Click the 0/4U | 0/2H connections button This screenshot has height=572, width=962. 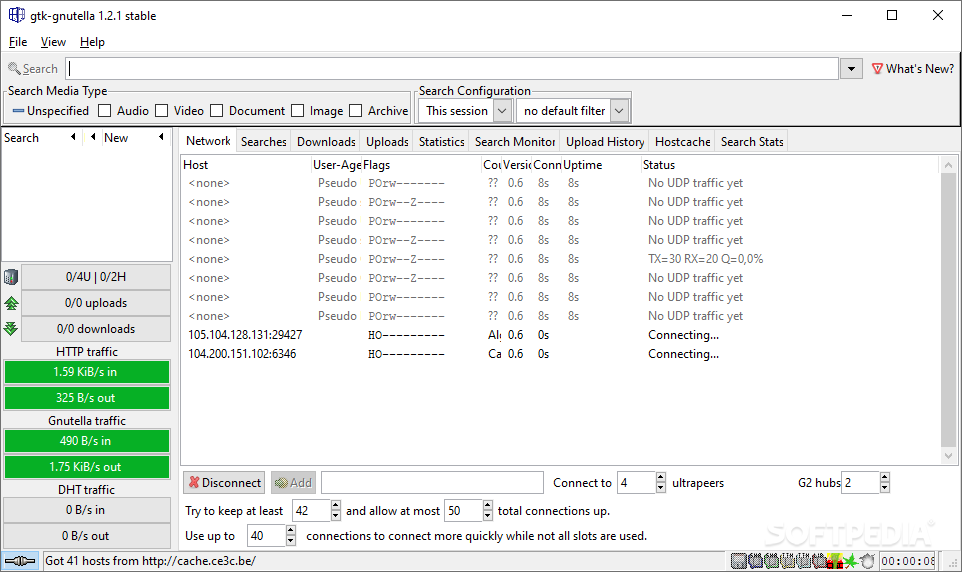coord(96,277)
